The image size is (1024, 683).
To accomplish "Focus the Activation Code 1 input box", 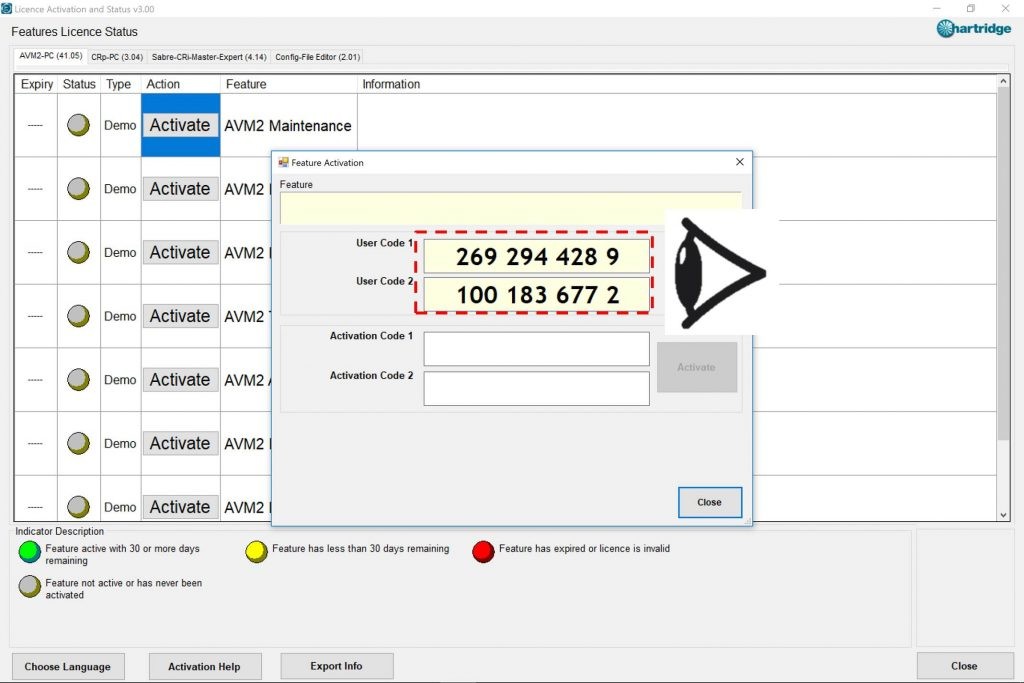I will 536,349.
